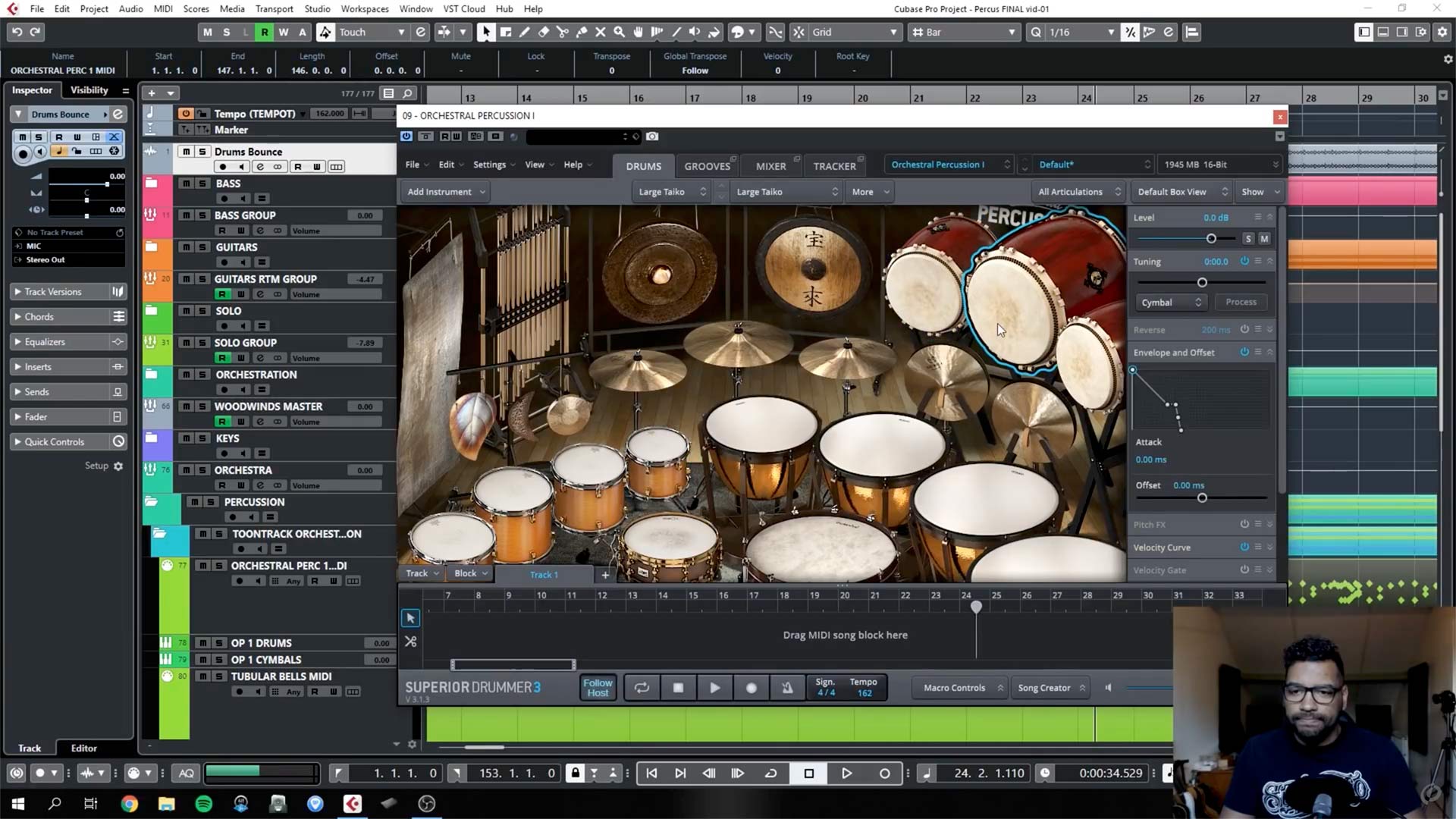Toggle Envelope and Offset power button
1456x819 pixels.
[1244, 352]
